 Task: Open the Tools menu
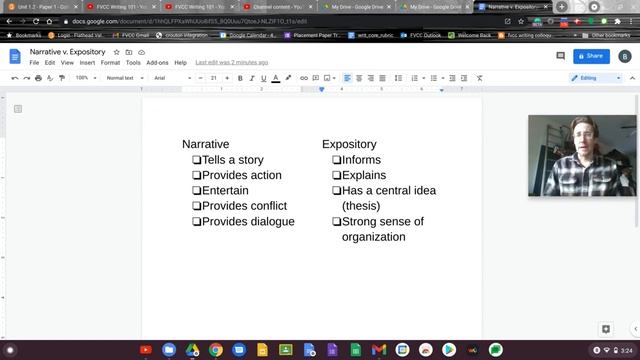coord(133,62)
